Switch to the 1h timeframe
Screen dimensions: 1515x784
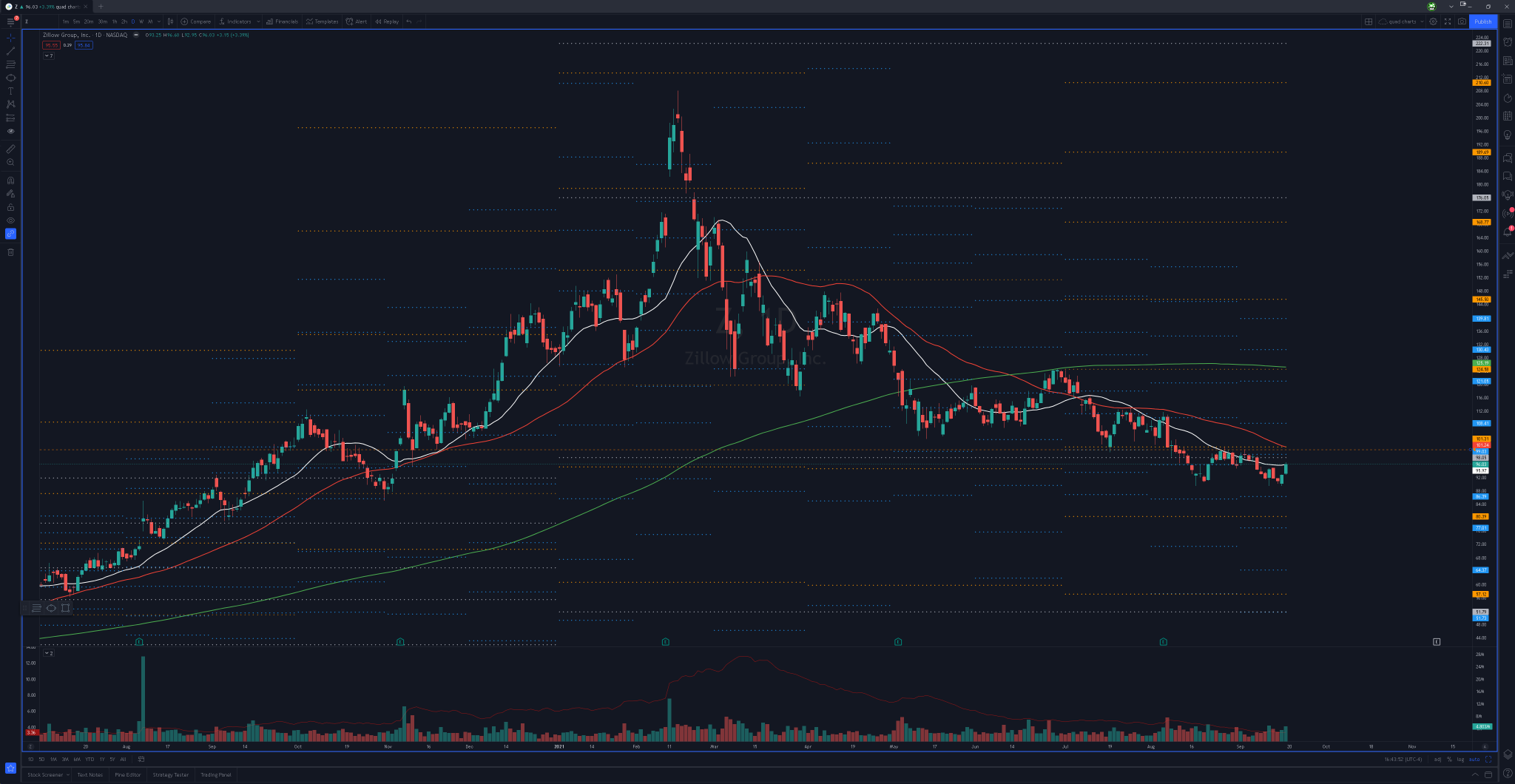115,21
